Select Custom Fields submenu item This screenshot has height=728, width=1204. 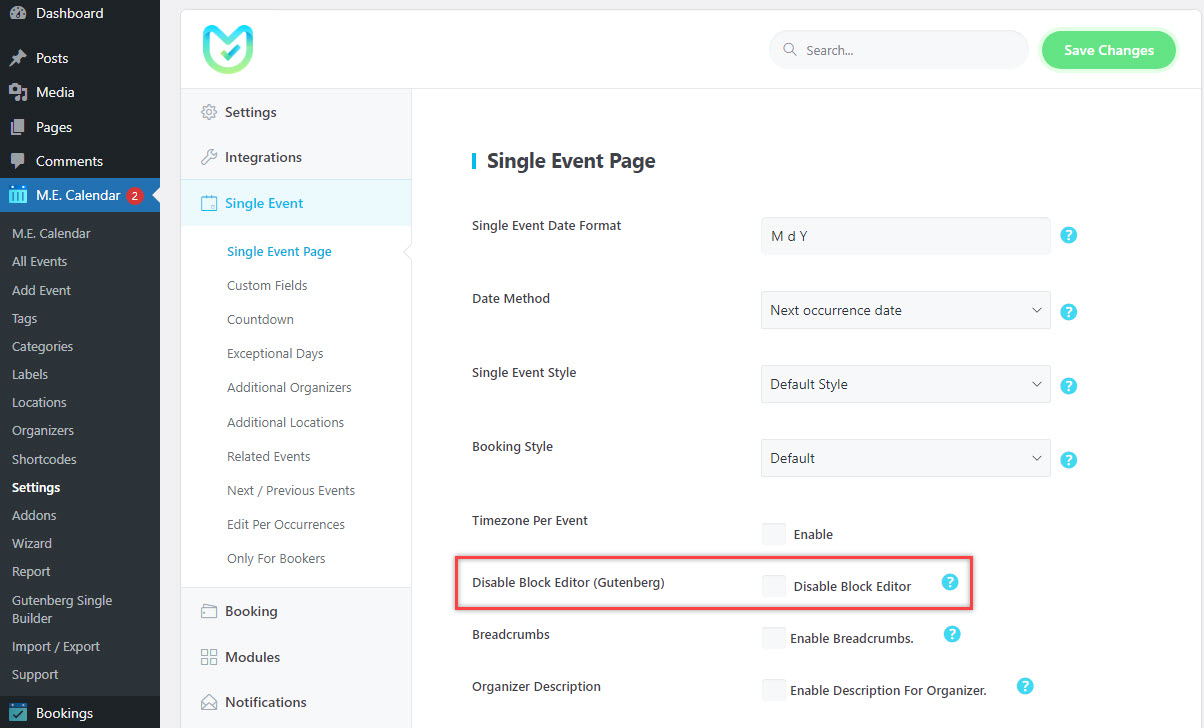pos(267,286)
